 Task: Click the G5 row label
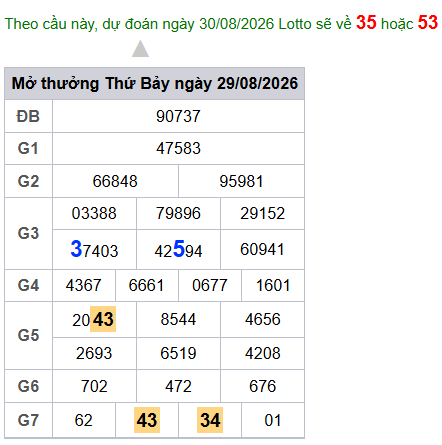tap(29, 335)
